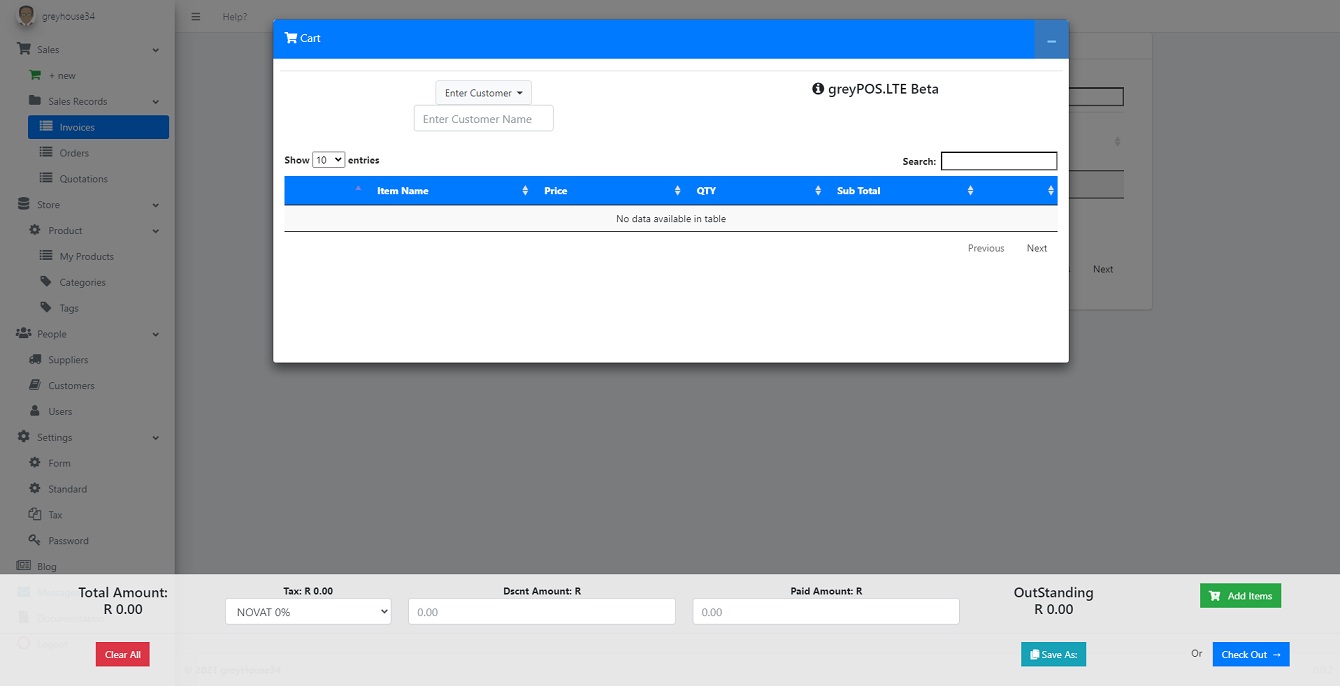1340x686 pixels.
Task: Click the shopping cart icon in Cart header
Action: (291, 38)
